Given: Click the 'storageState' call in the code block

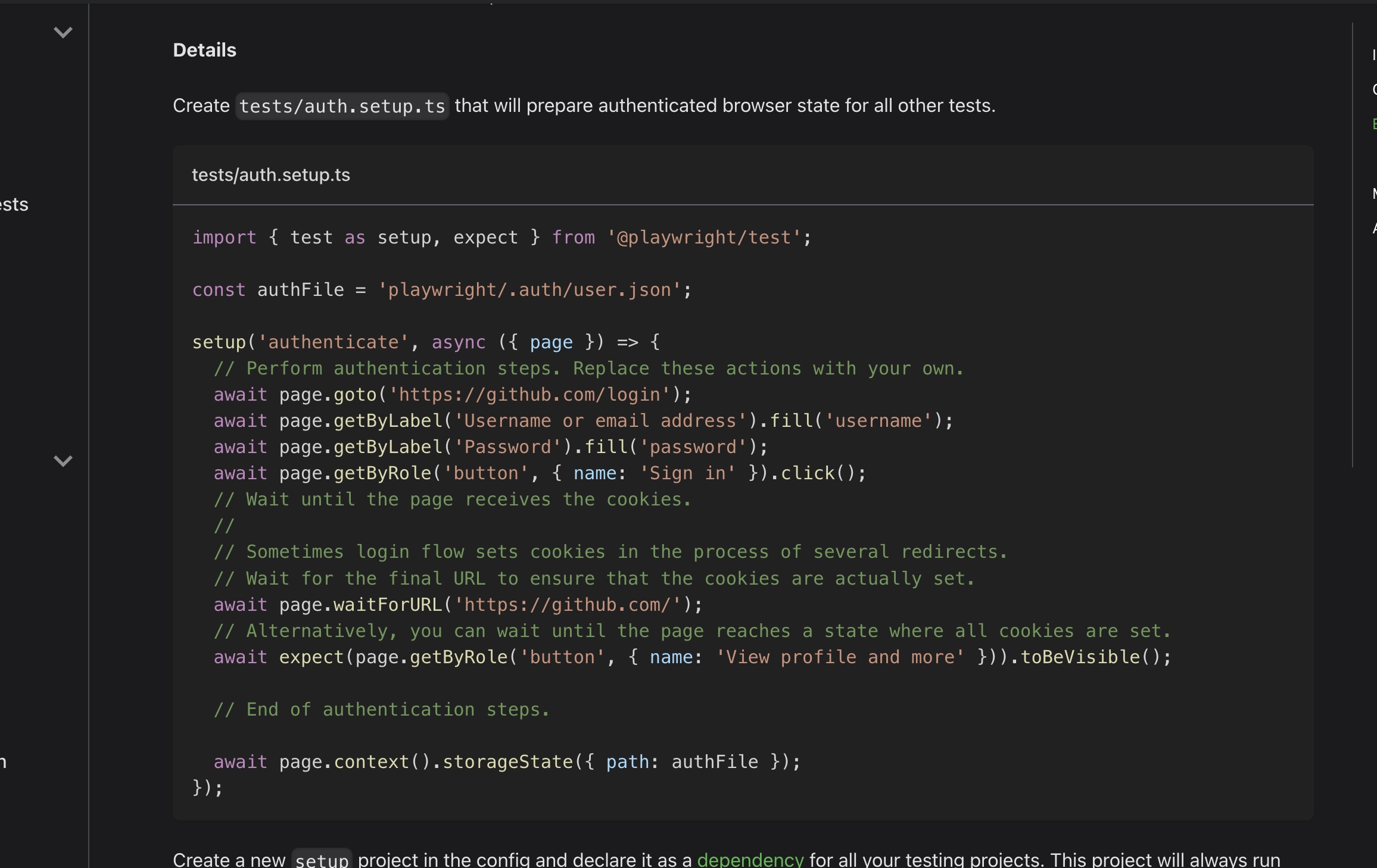Looking at the screenshot, I should [507, 762].
